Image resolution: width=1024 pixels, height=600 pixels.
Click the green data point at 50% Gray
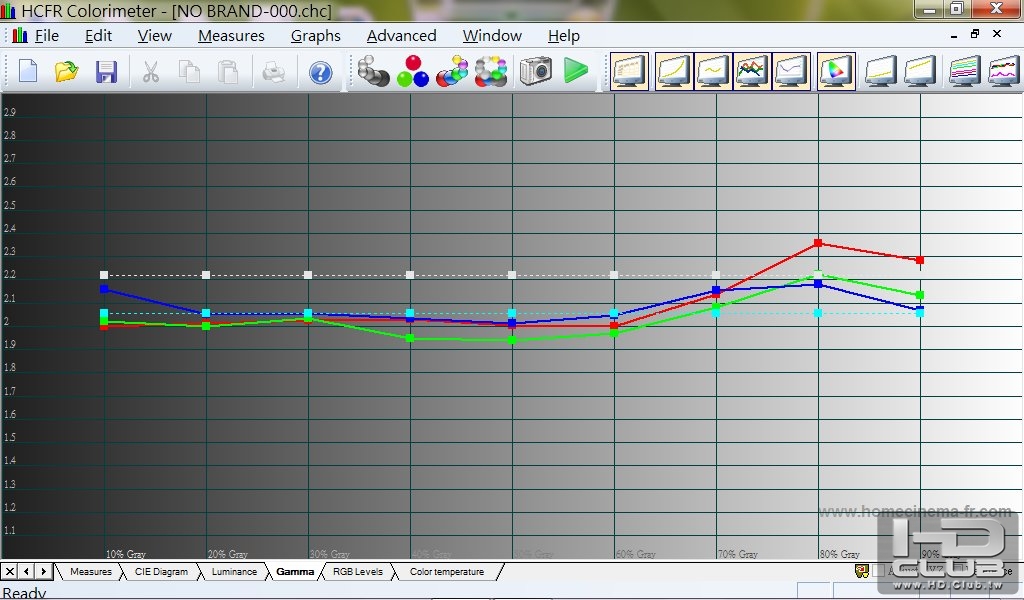512,340
